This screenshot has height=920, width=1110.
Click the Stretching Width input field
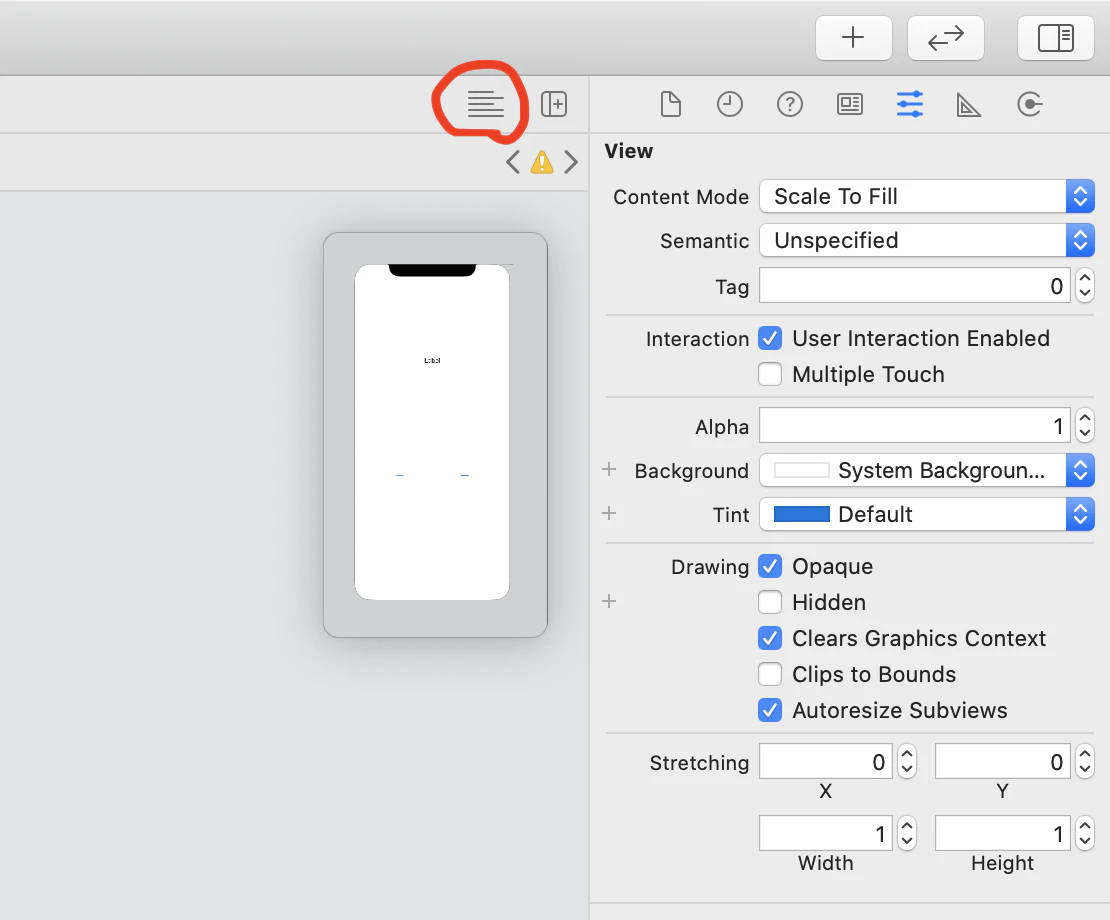[826, 833]
